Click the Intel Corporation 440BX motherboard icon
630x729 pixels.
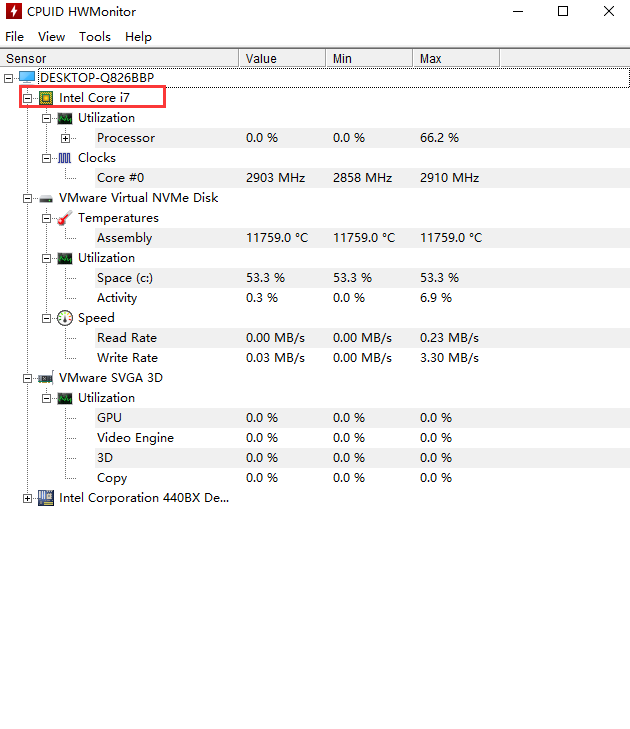pyautogui.click(x=46, y=498)
